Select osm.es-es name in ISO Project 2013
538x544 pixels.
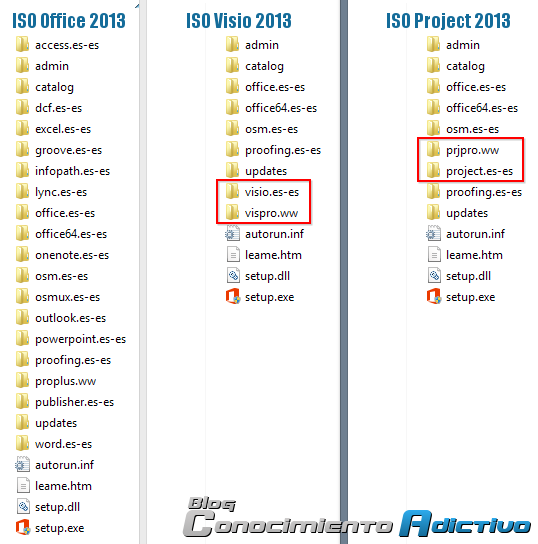[x=472, y=129]
